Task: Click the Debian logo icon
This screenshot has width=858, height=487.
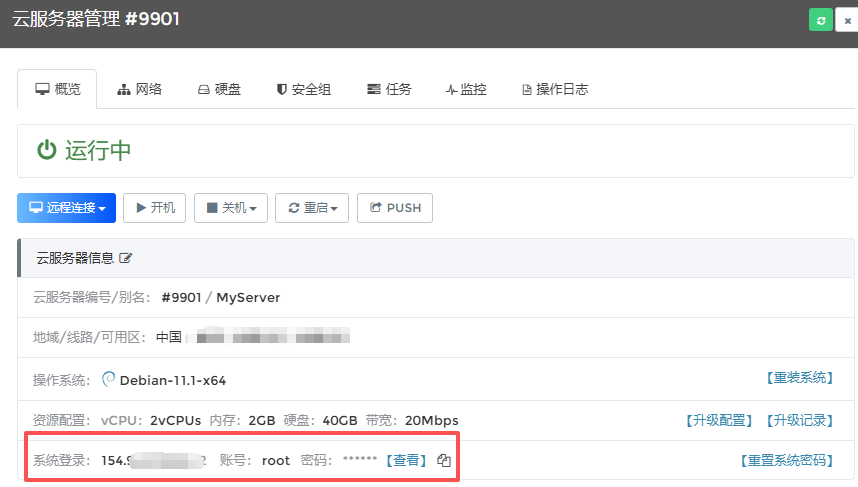Action: pos(109,379)
